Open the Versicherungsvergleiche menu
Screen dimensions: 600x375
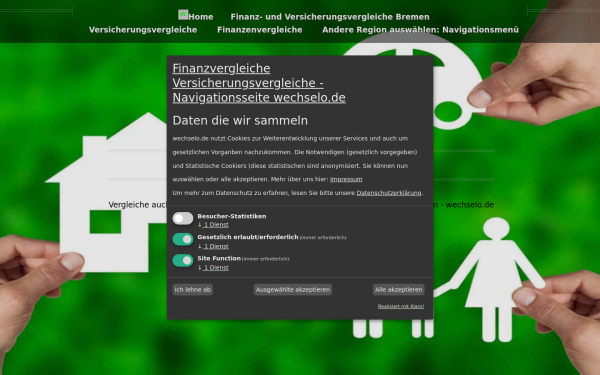tap(143, 30)
